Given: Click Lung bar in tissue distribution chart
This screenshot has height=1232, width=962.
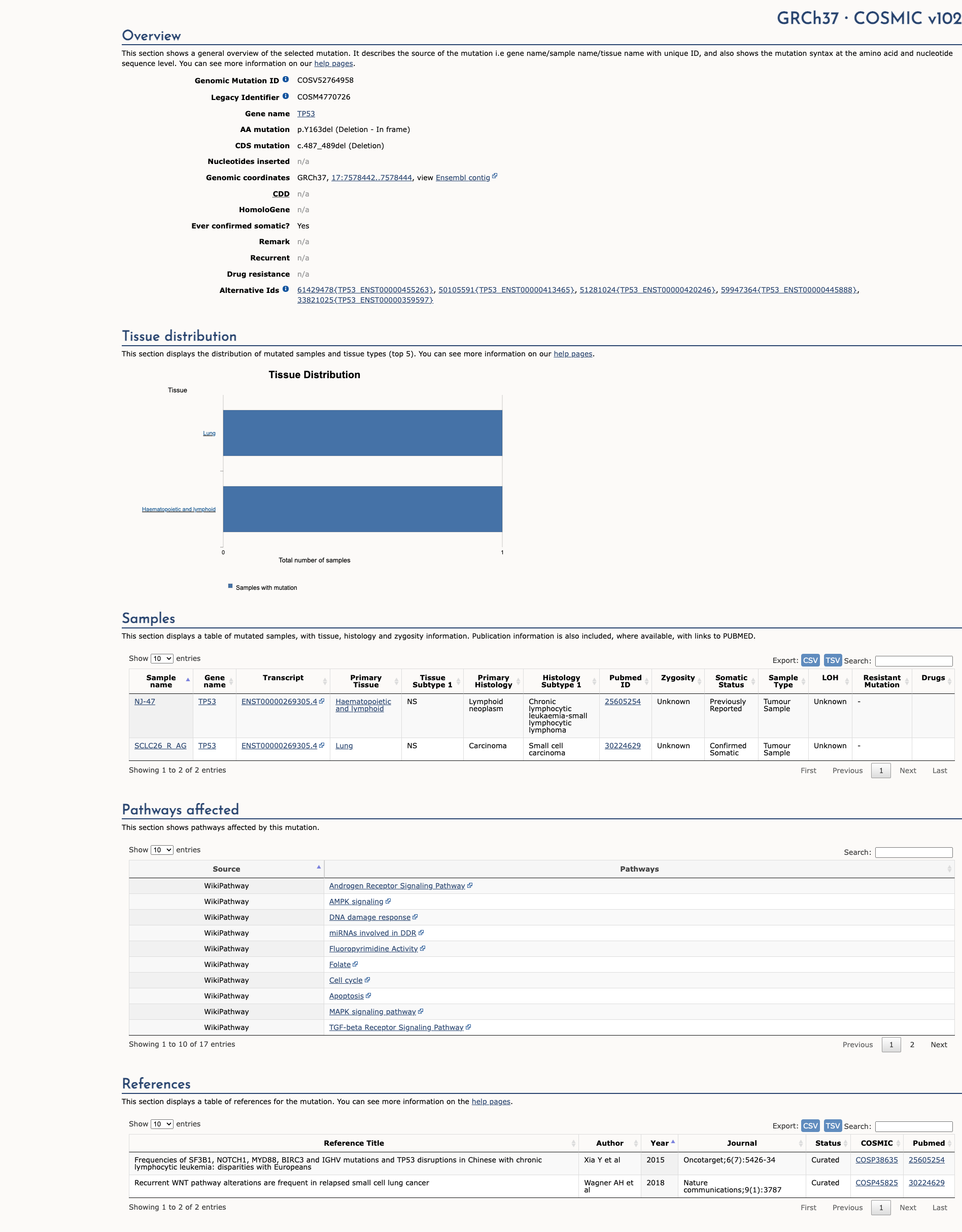Looking at the screenshot, I should [x=363, y=432].
